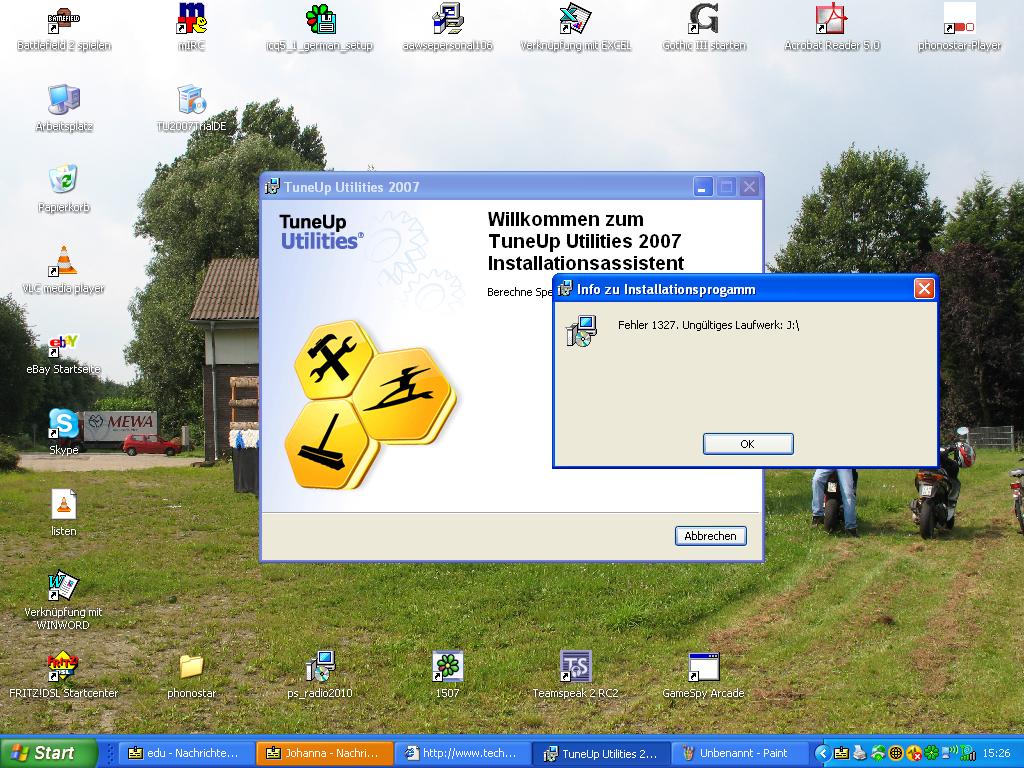1024x768 pixels.
Task: Minimize the TuneUp Utilities 2007 window
Action: click(x=703, y=187)
